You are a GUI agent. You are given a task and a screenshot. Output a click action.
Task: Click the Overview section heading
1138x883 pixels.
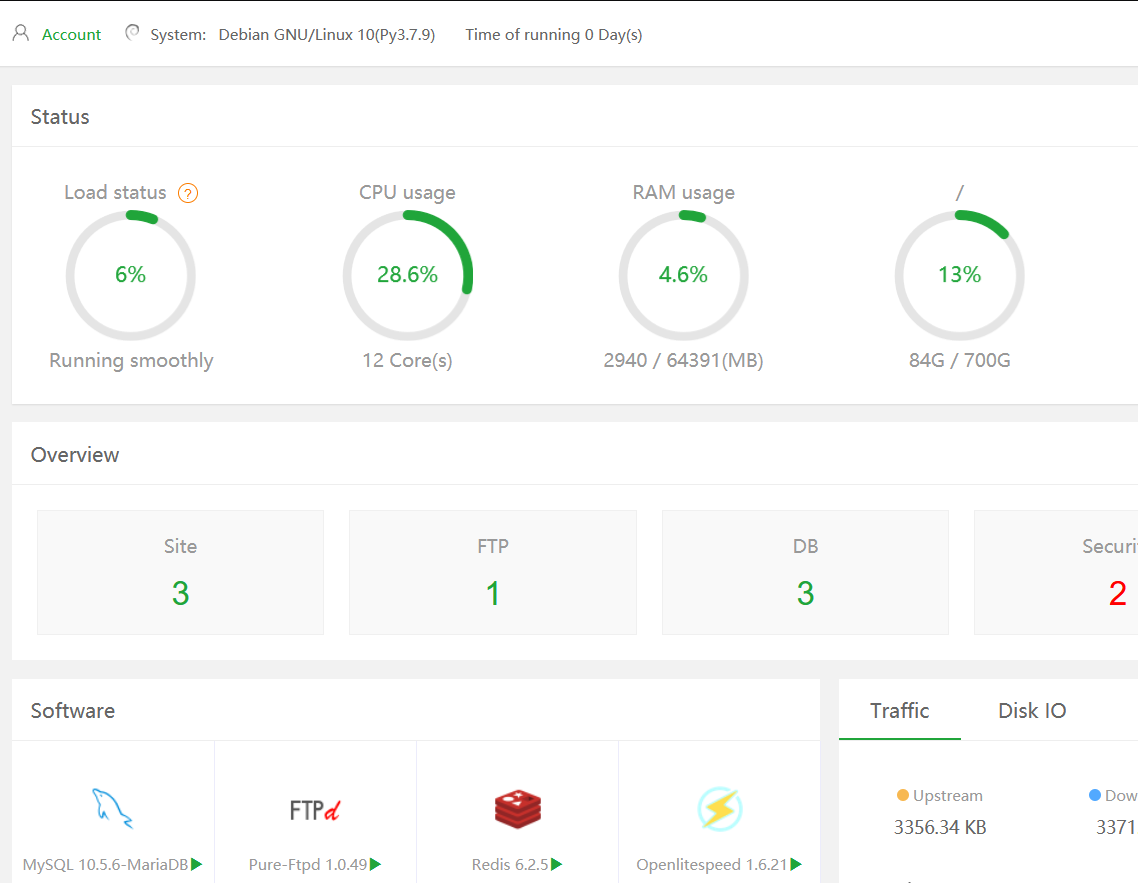point(75,455)
